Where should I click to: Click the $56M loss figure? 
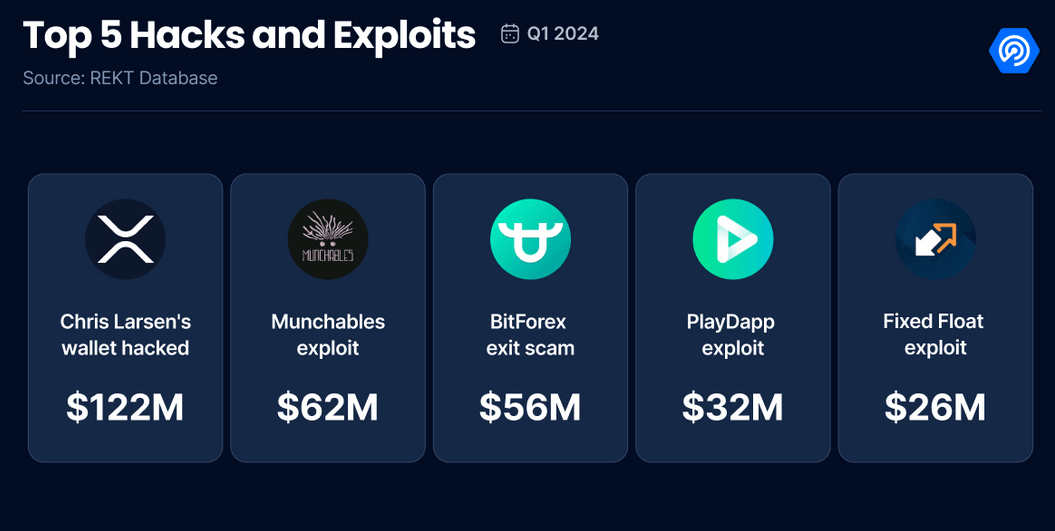coord(530,407)
